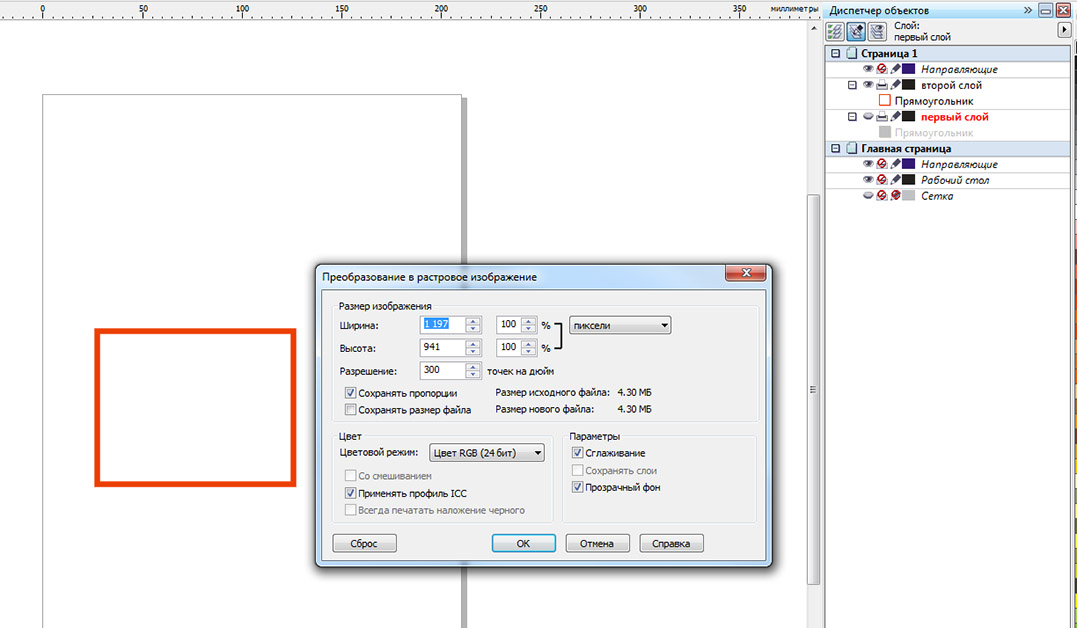Screen dimensions: 1077x628
Task: Click the Высота percent spinner arrows
Action: point(528,348)
